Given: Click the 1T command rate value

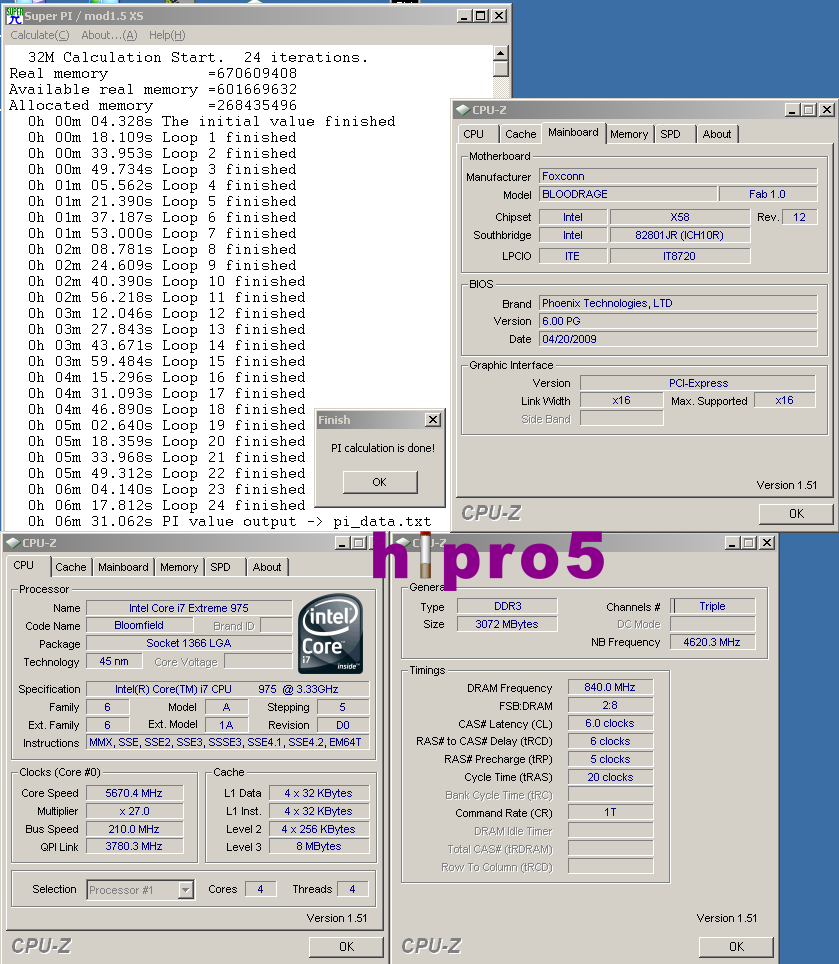Looking at the screenshot, I should coord(610,812).
